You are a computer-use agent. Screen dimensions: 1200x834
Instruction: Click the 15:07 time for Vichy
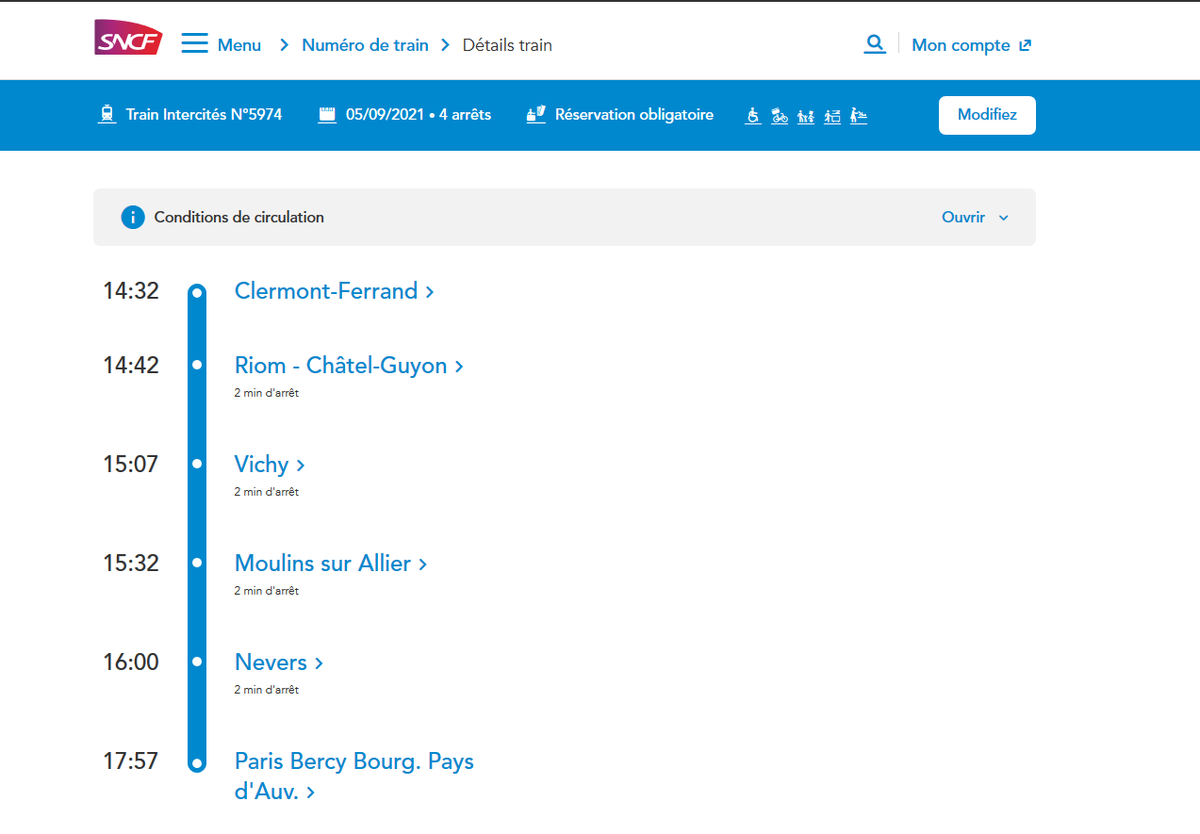[131, 464]
